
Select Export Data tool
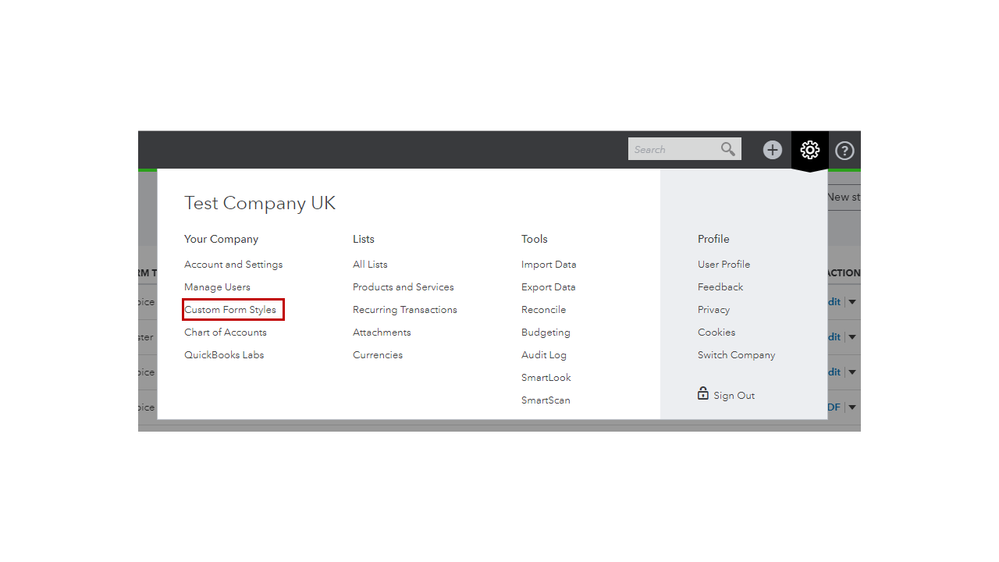(549, 287)
